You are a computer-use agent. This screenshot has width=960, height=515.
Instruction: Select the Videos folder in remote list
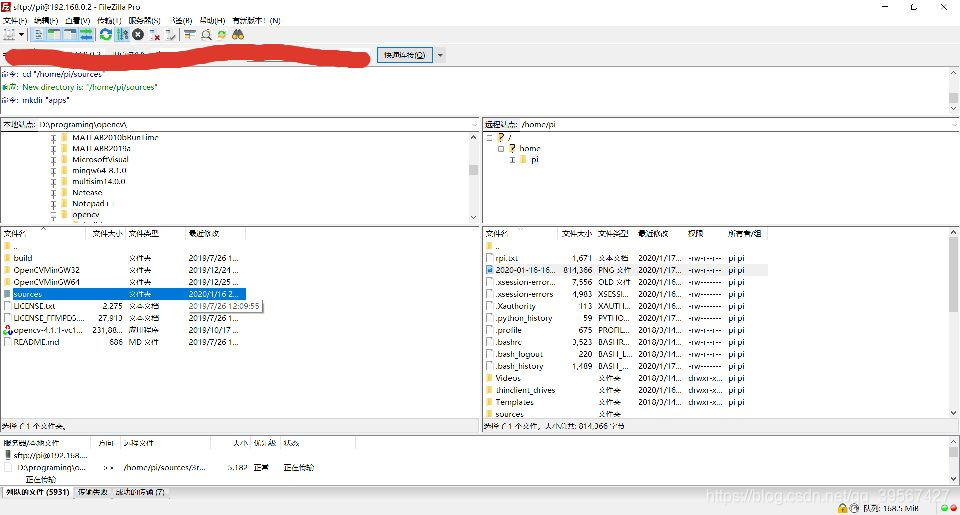click(x=508, y=378)
